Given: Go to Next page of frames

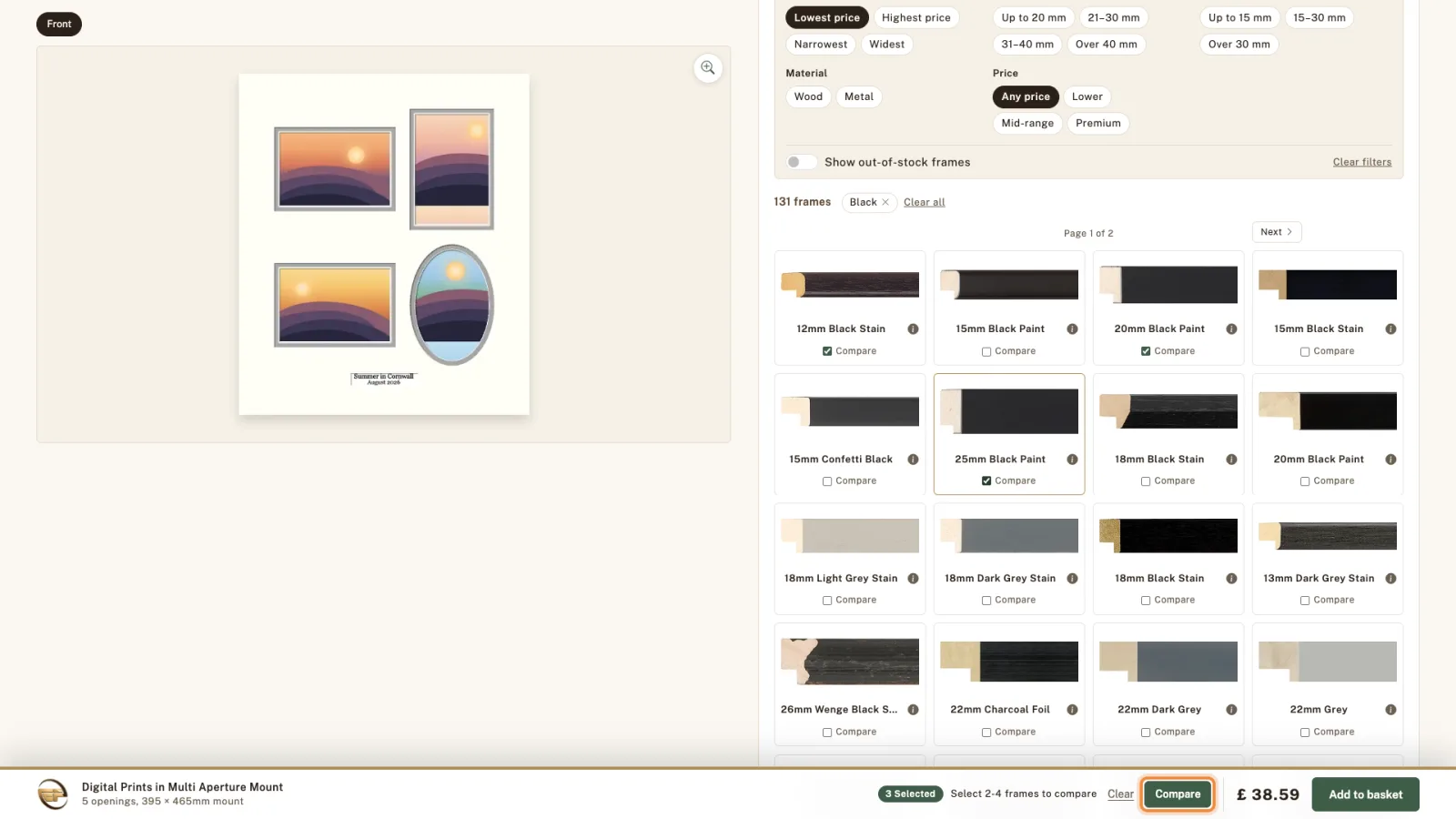Looking at the screenshot, I should coord(1277,232).
